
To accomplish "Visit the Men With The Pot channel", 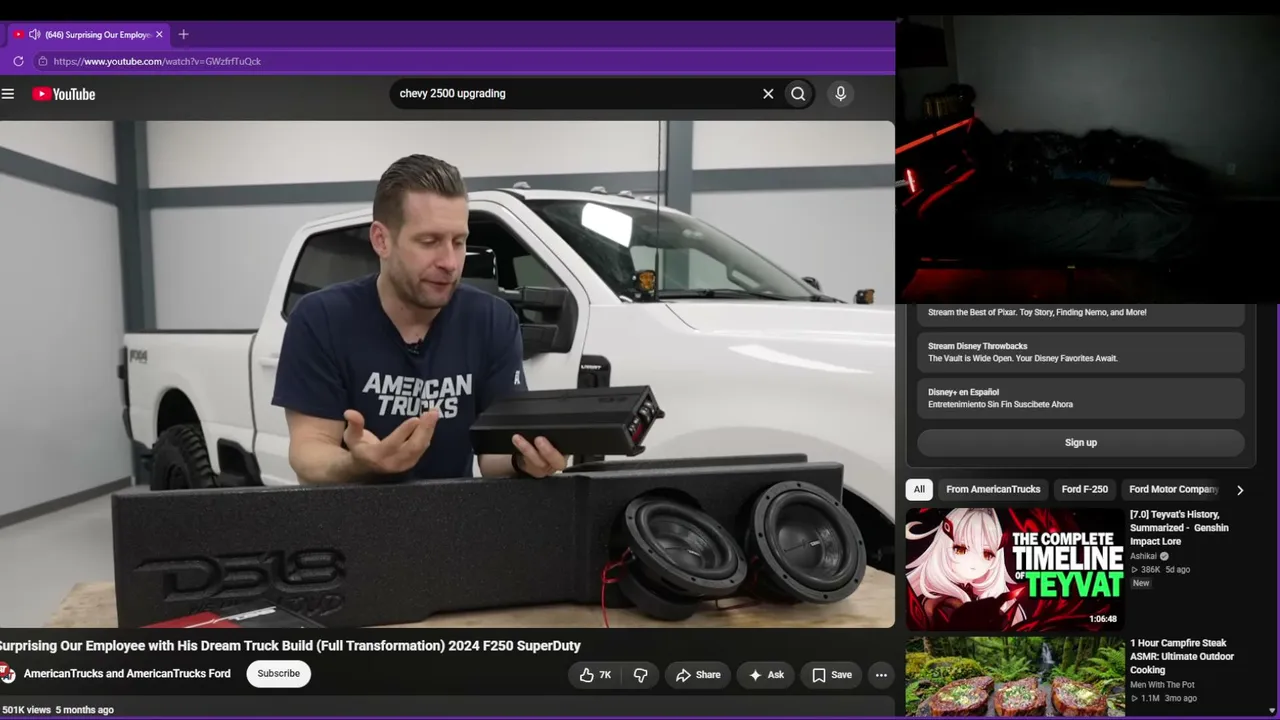I will tap(1162, 685).
